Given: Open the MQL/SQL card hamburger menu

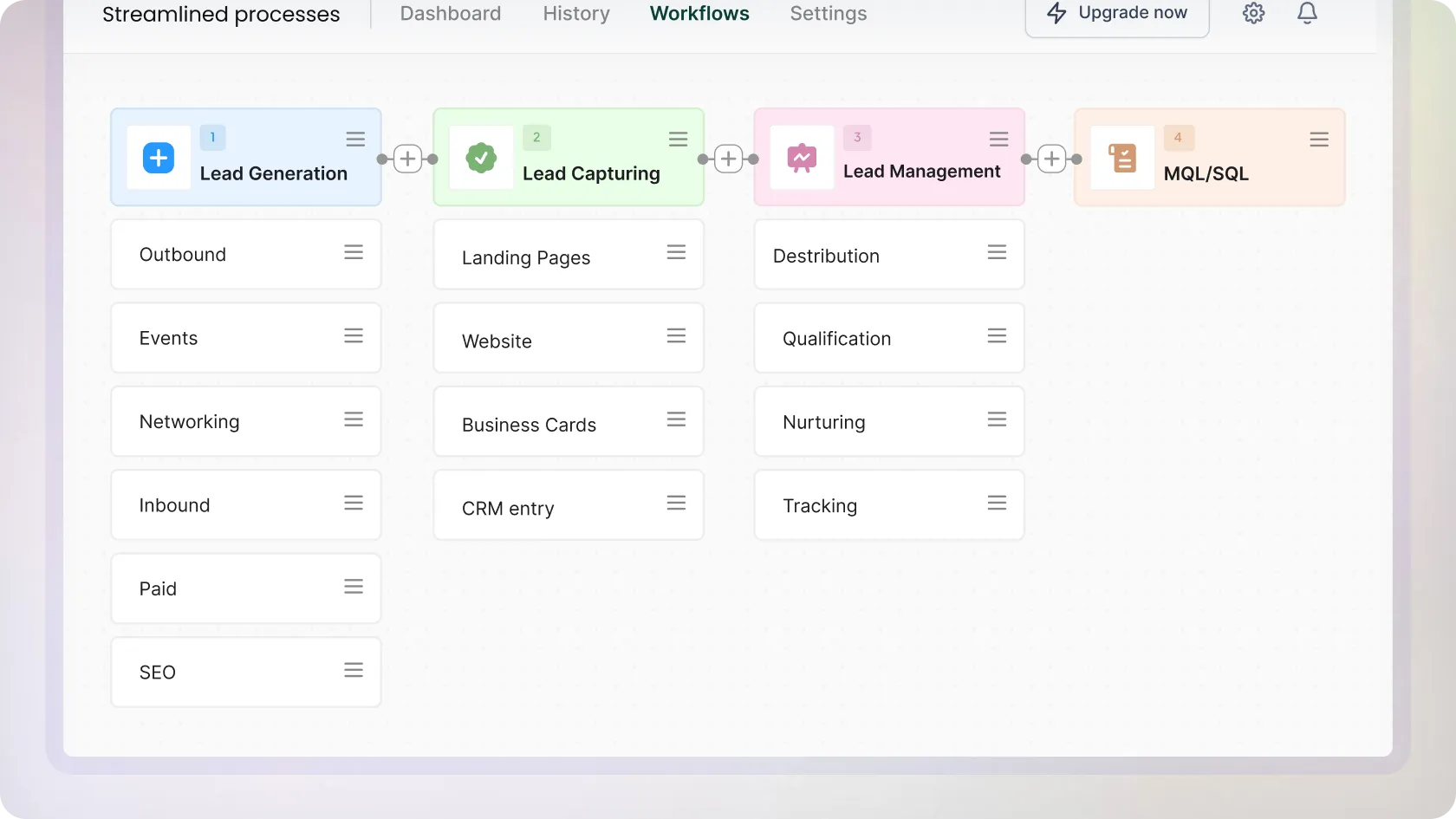Looking at the screenshot, I should 1319,140.
